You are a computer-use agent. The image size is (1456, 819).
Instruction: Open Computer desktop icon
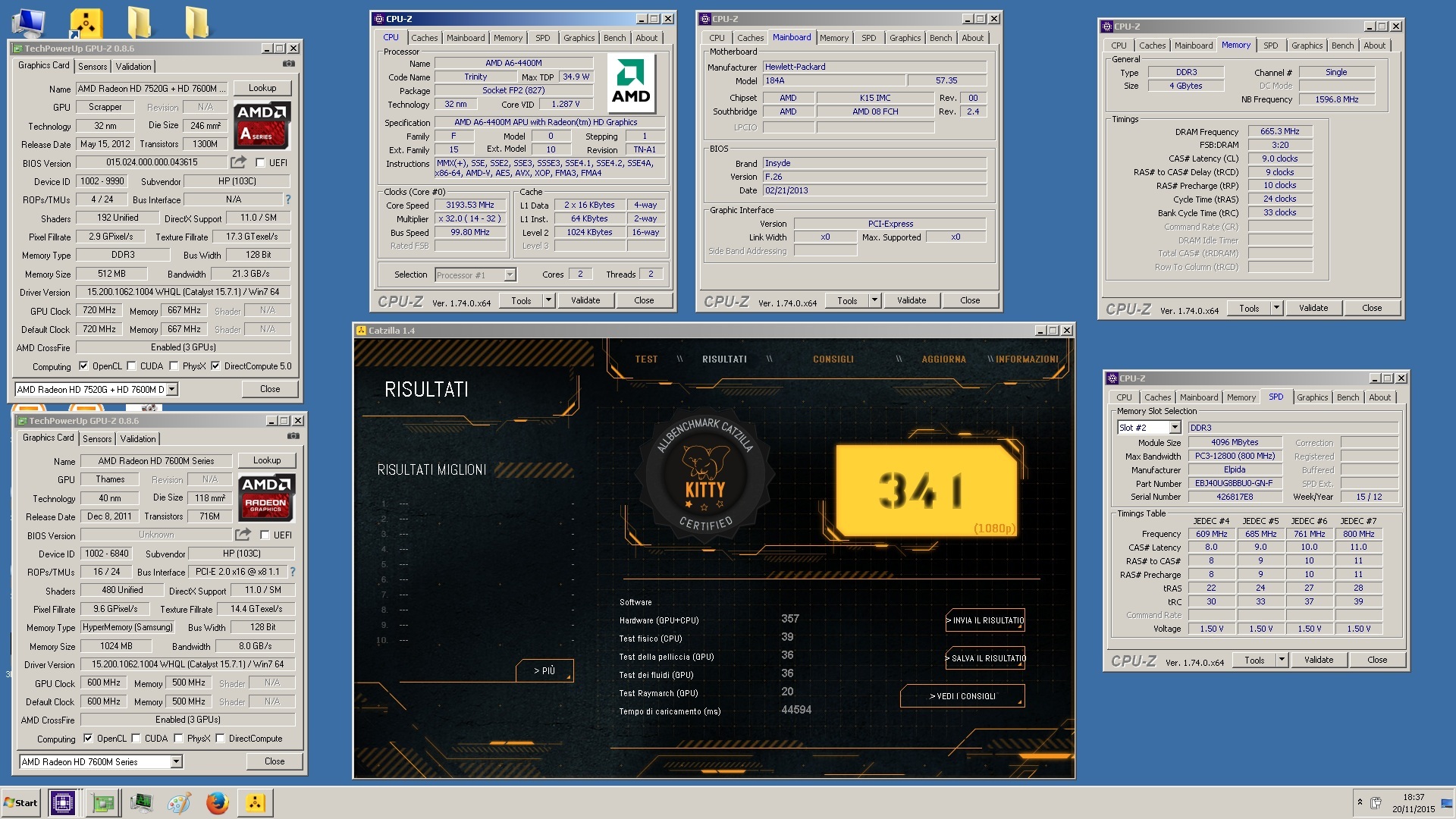click(29, 22)
